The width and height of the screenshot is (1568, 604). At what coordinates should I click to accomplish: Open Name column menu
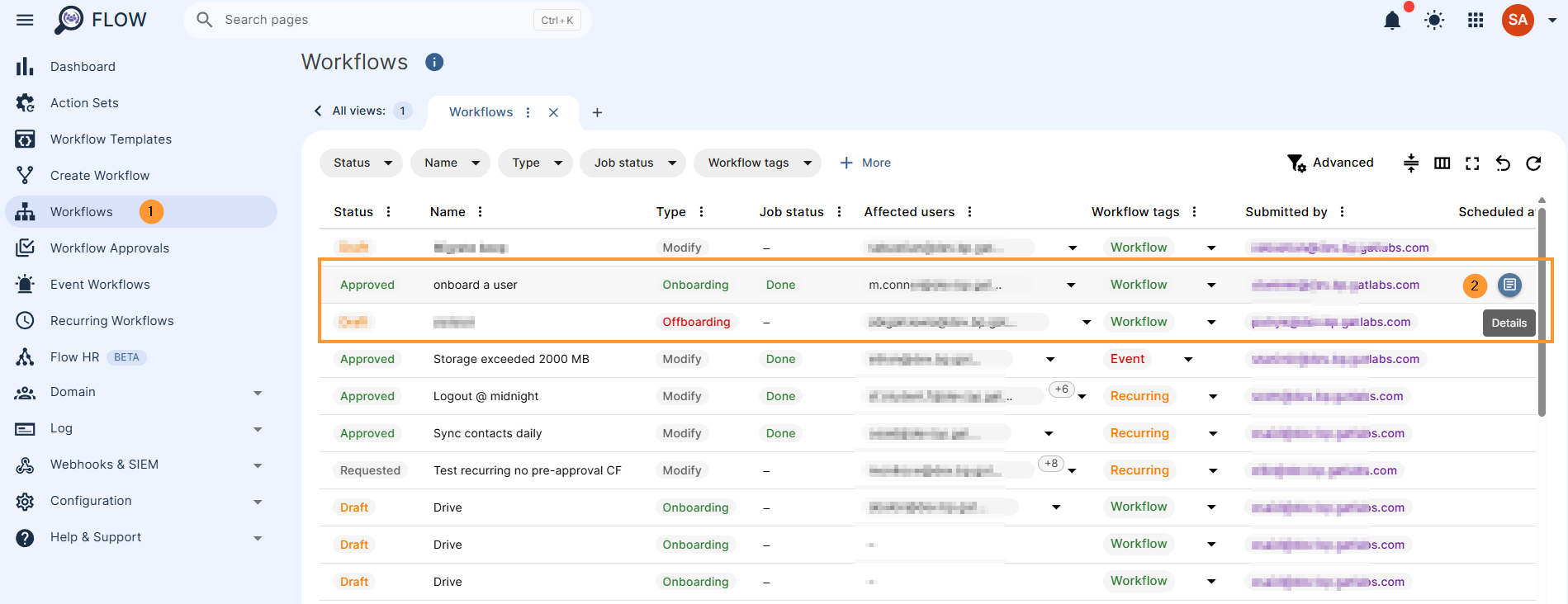[x=480, y=212]
